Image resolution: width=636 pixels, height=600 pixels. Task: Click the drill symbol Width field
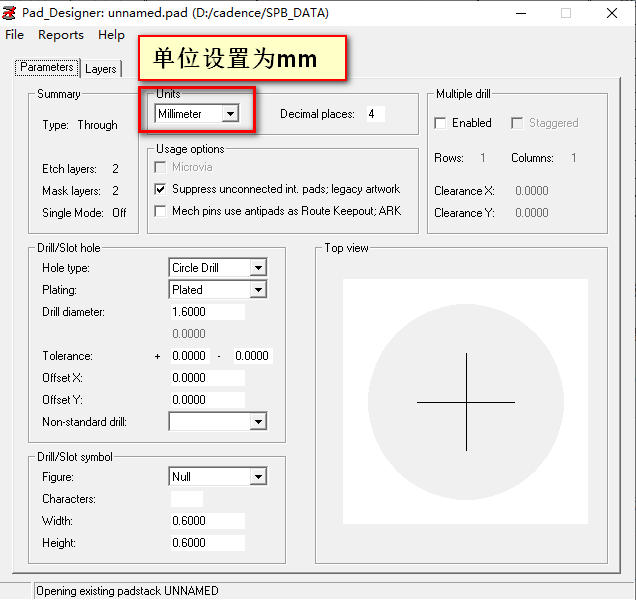[x=207, y=521]
